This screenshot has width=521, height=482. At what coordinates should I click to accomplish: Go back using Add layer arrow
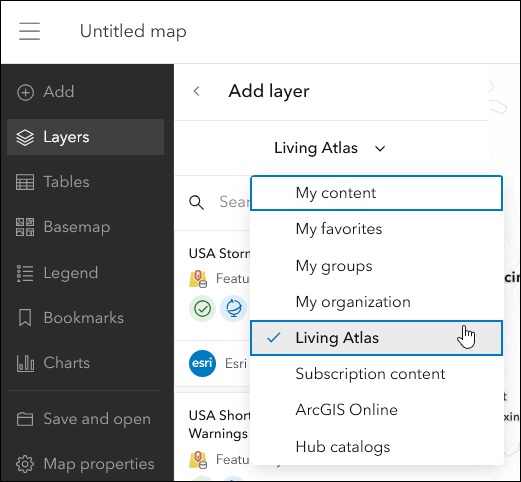(x=197, y=91)
